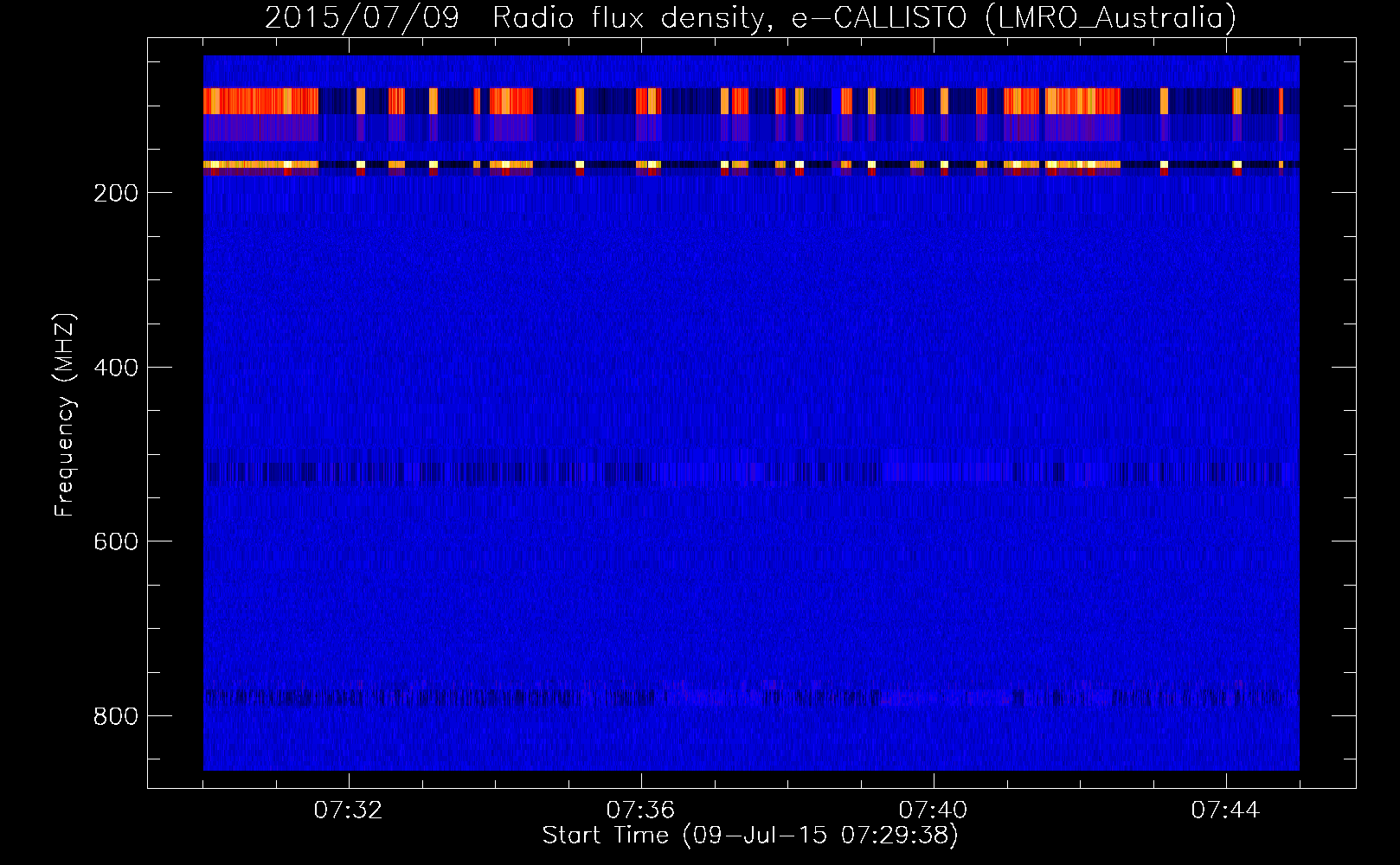Click the 07:36 time tick label
This screenshot has height=865, width=1400.
click(640, 811)
